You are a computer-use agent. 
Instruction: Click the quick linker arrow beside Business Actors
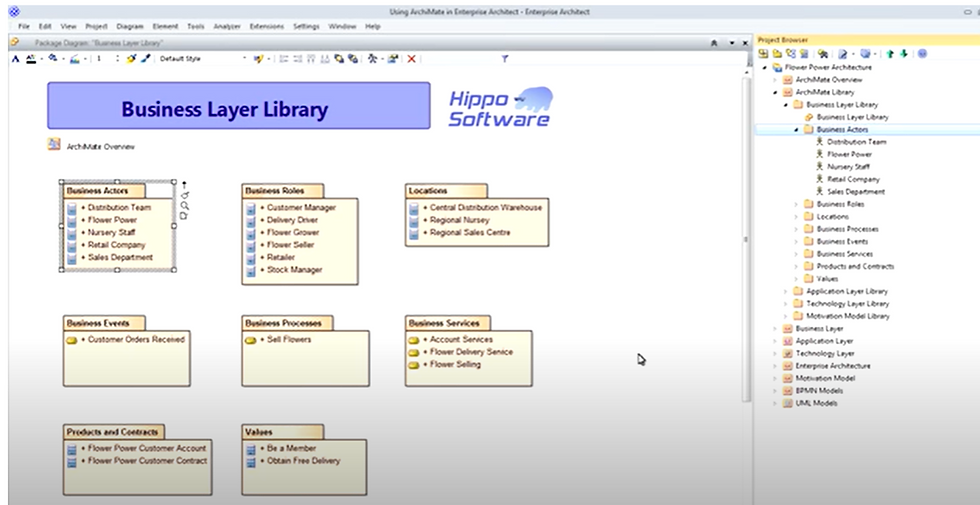(x=184, y=185)
